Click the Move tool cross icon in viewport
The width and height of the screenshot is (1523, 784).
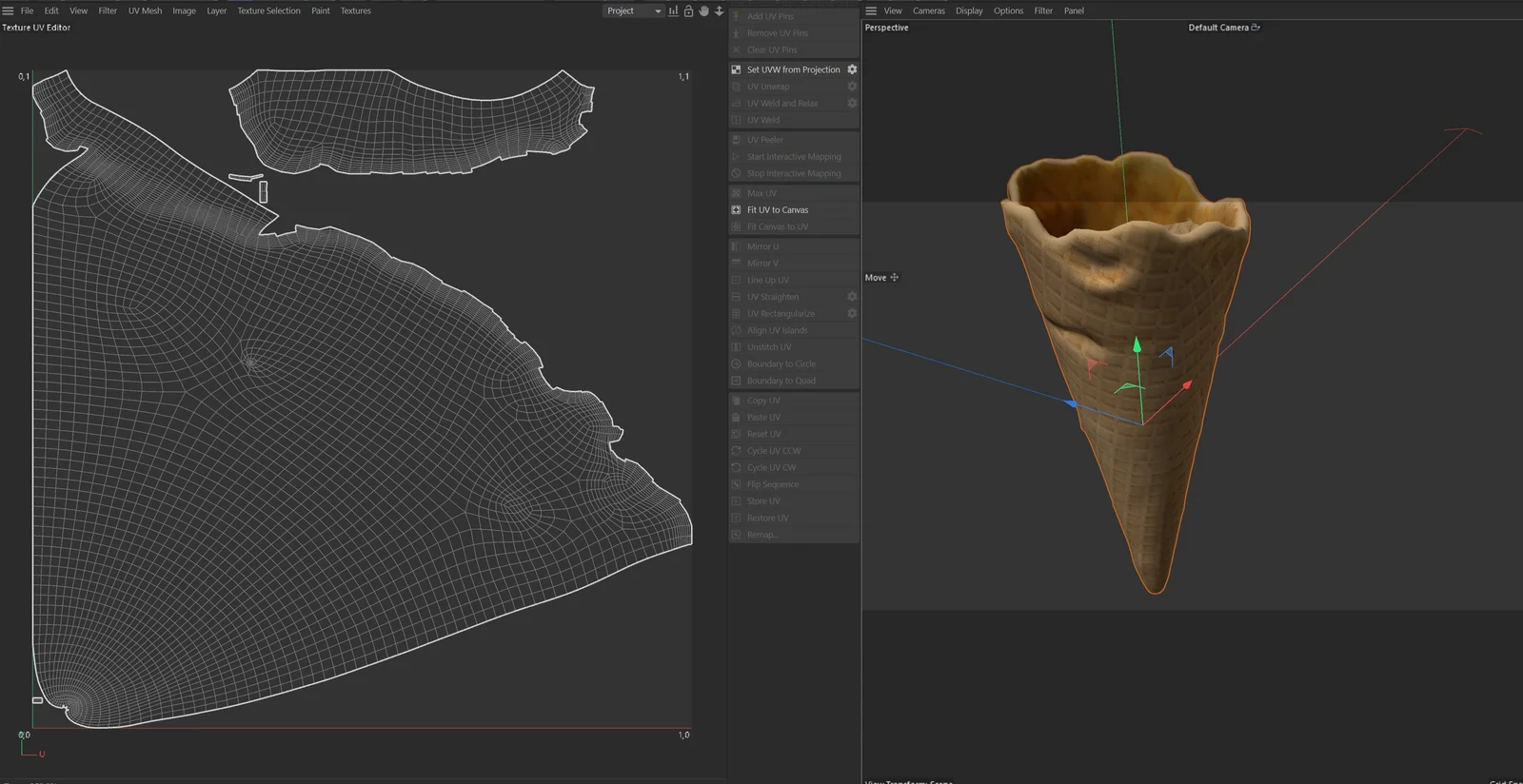point(894,278)
